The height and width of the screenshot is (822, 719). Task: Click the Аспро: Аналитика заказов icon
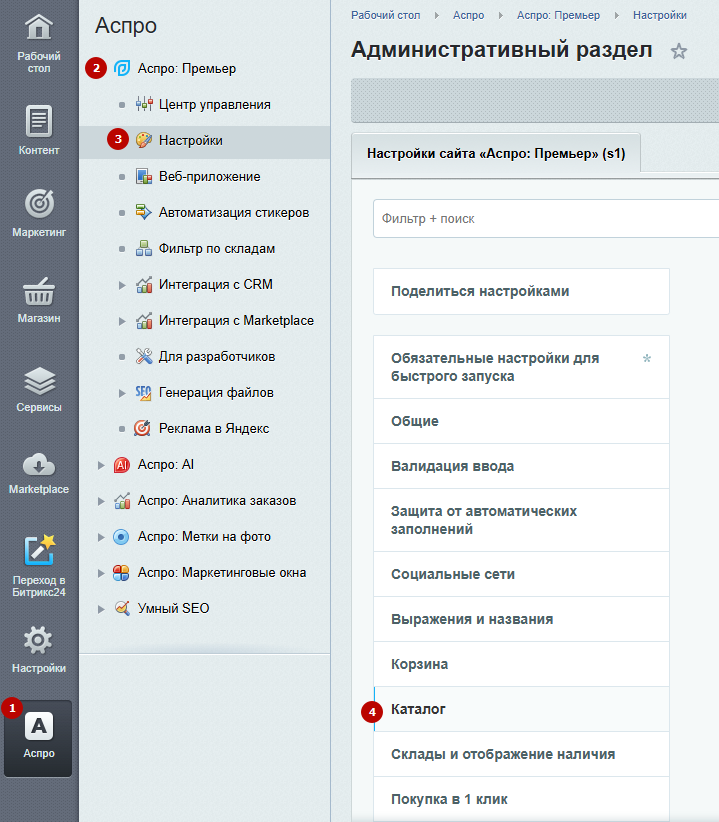point(122,501)
